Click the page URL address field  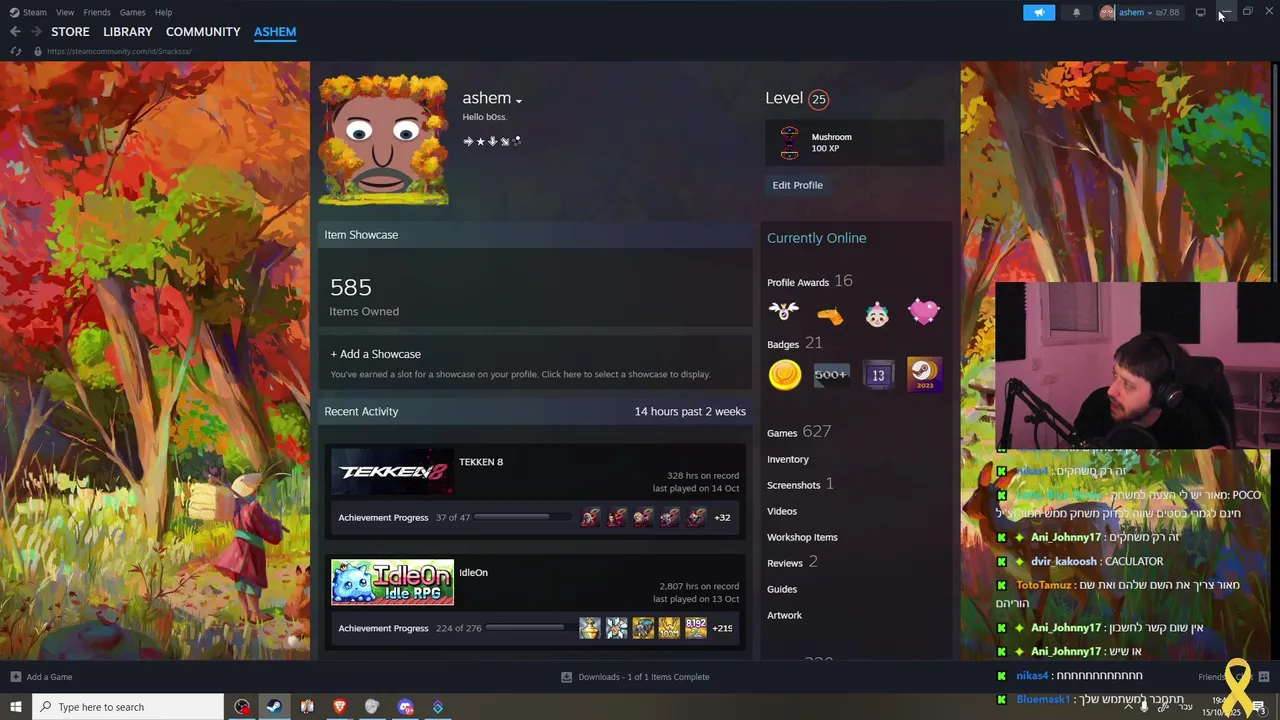click(x=119, y=51)
